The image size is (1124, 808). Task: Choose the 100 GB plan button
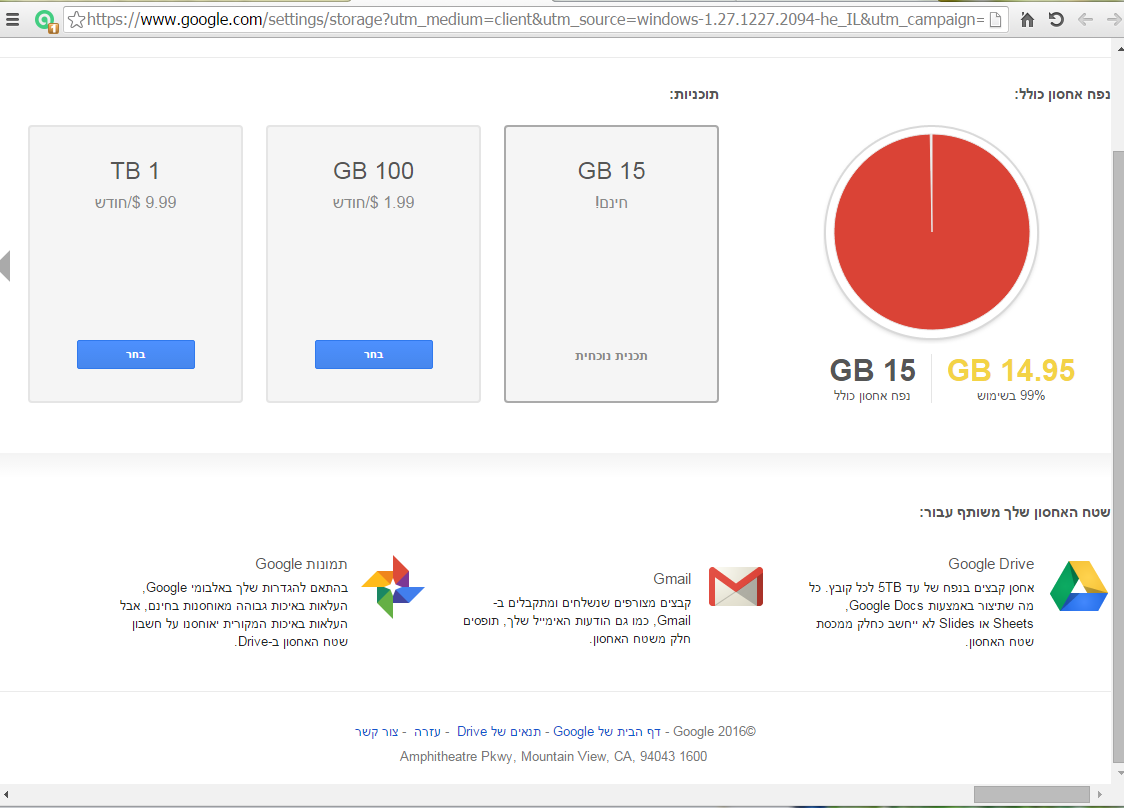[373, 354]
